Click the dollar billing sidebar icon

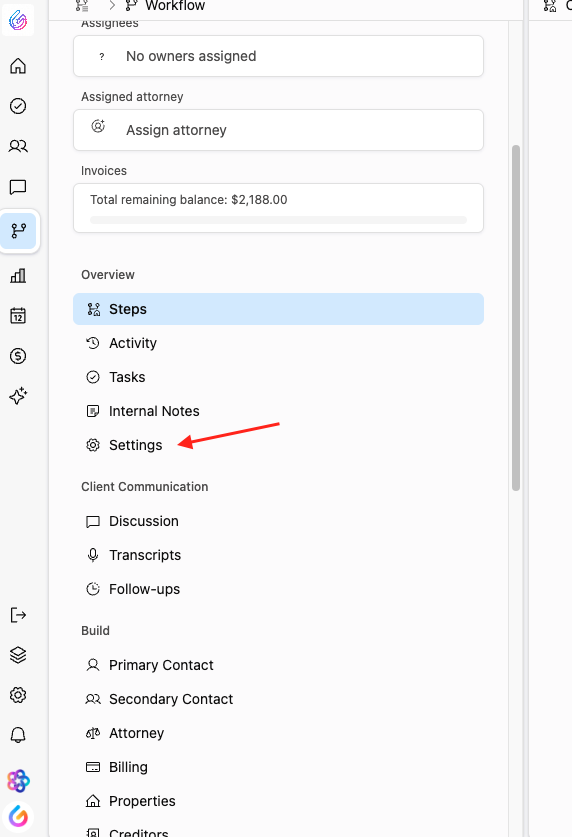18,356
